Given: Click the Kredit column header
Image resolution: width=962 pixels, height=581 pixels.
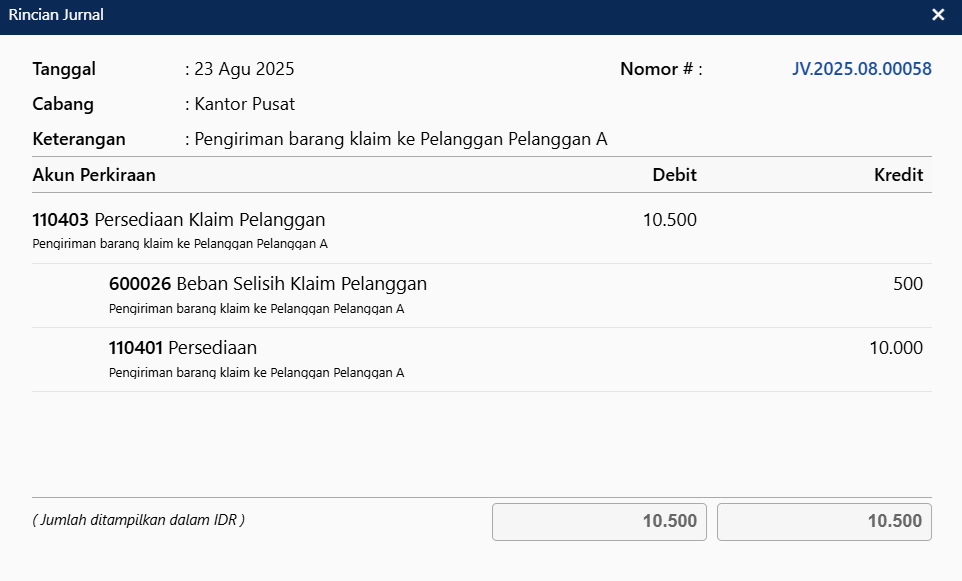Looking at the screenshot, I should click(898, 175).
